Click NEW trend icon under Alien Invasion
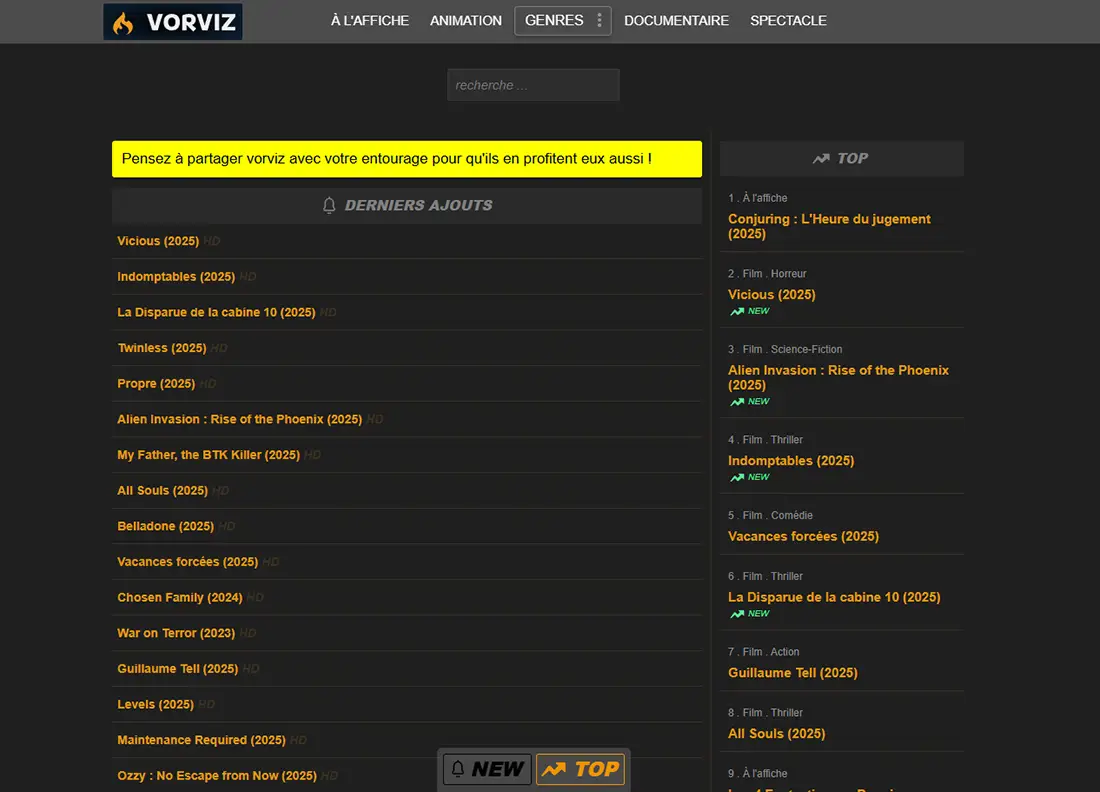 [737, 401]
